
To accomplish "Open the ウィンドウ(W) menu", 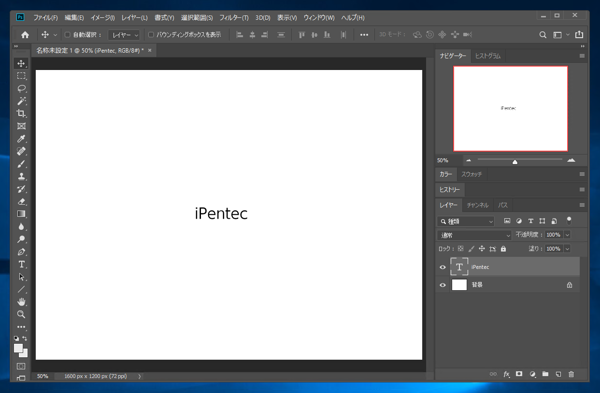I will pyautogui.click(x=319, y=18).
